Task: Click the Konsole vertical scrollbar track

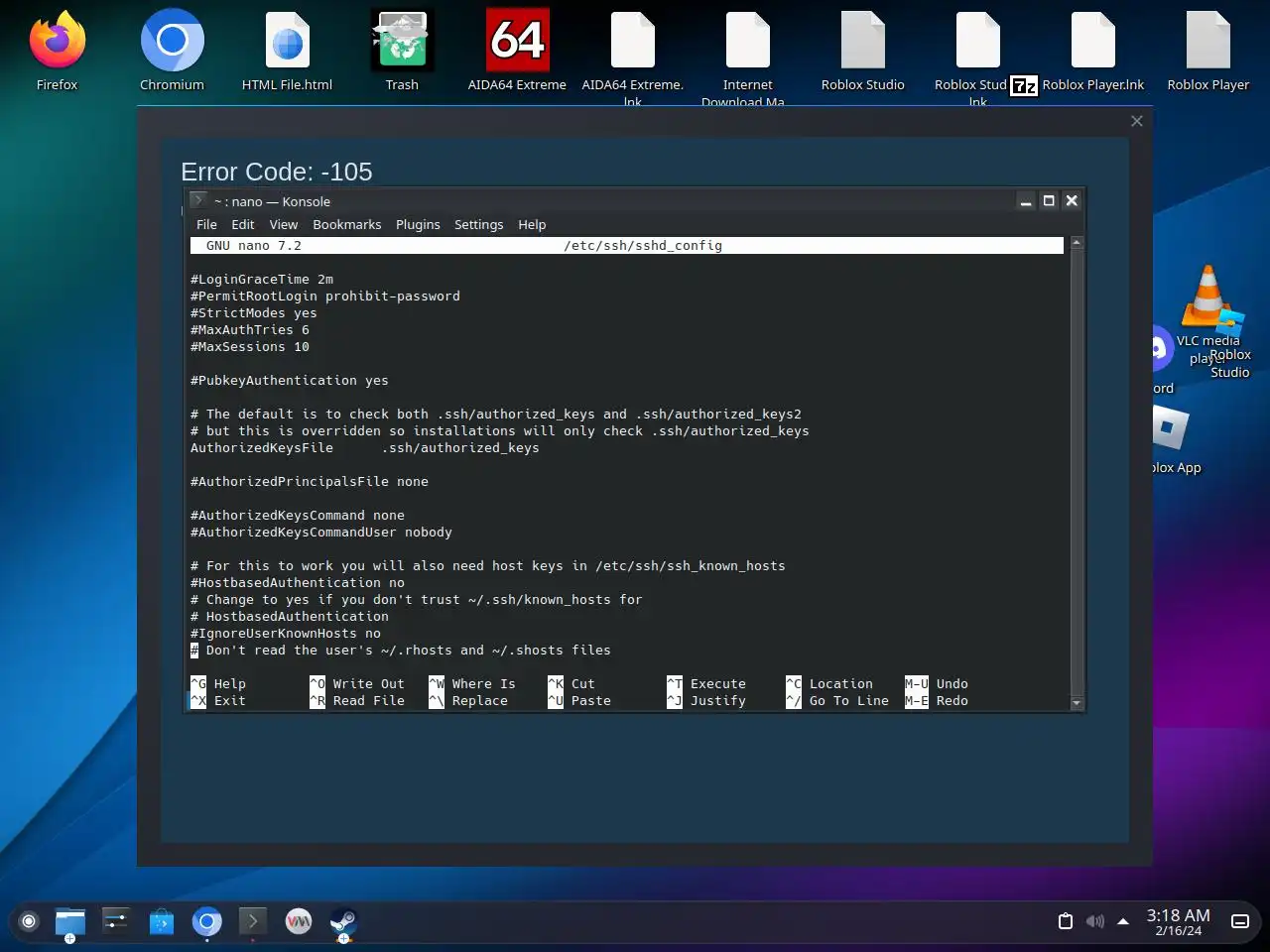Action: (x=1077, y=473)
